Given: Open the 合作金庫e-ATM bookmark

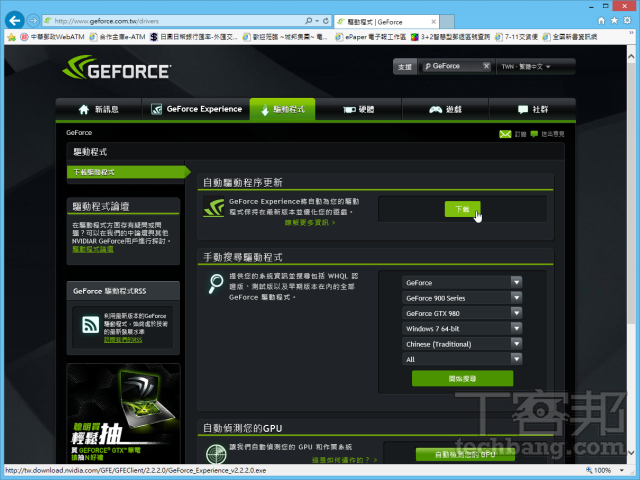Looking at the screenshot, I should click(x=117, y=37).
